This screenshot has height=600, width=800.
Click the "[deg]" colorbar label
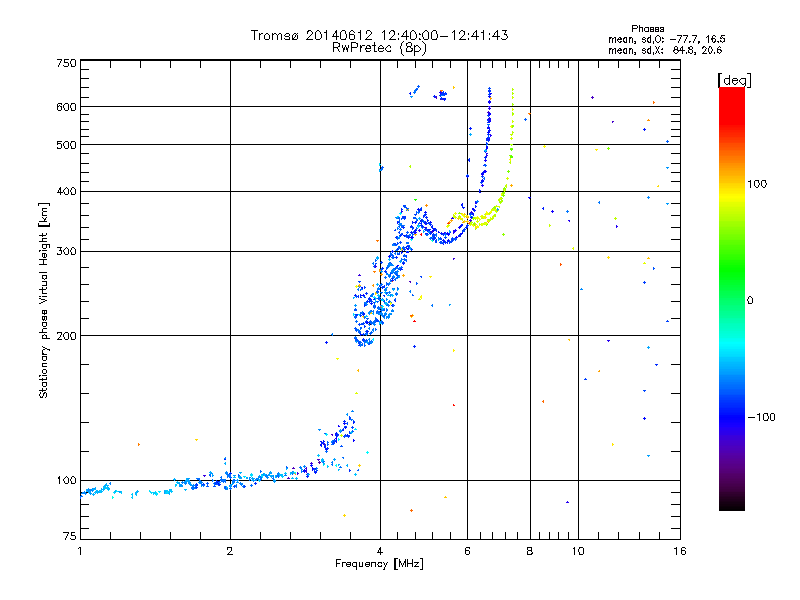click(734, 80)
